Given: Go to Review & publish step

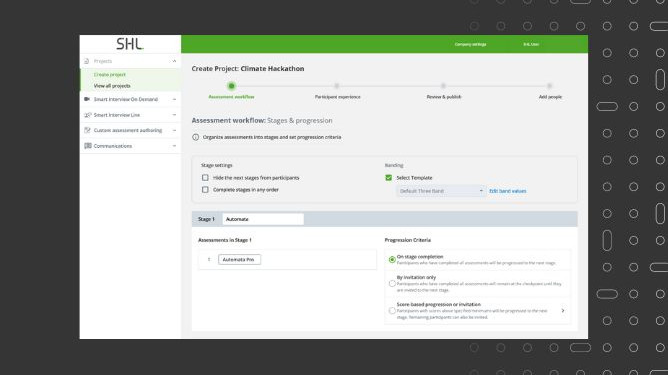Looking at the screenshot, I should [x=443, y=97].
